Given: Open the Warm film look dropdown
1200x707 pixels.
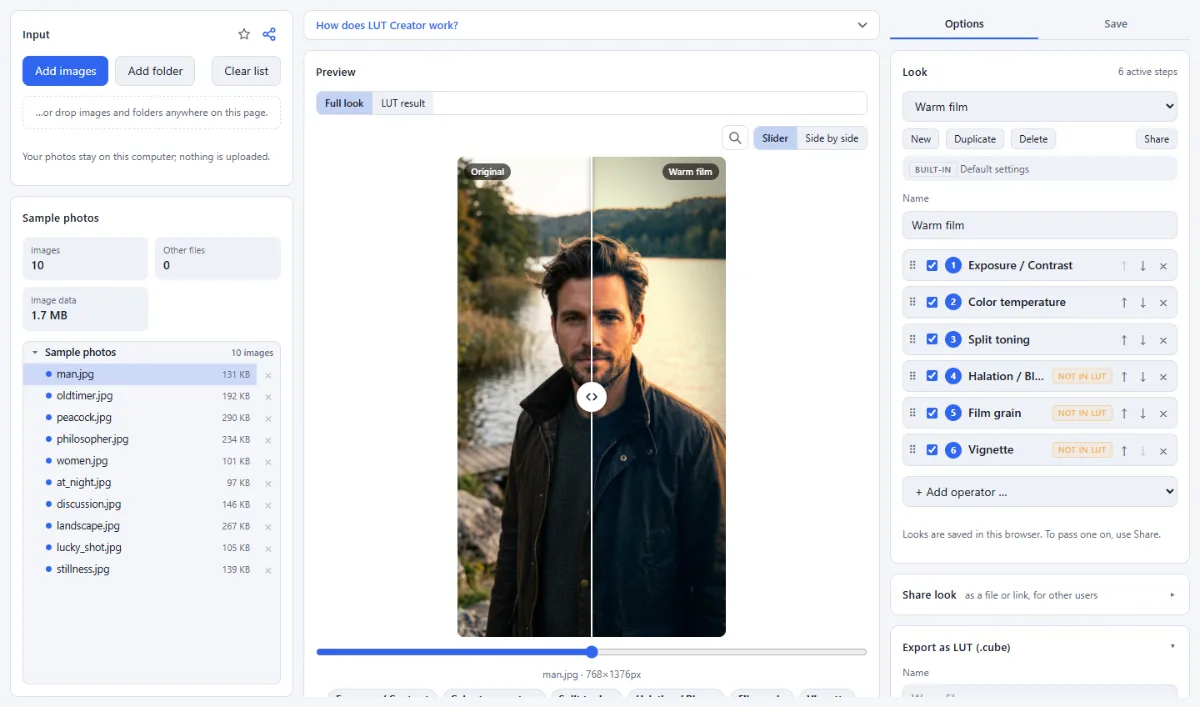Looking at the screenshot, I should pyautogui.click(x=1040, y=107).
